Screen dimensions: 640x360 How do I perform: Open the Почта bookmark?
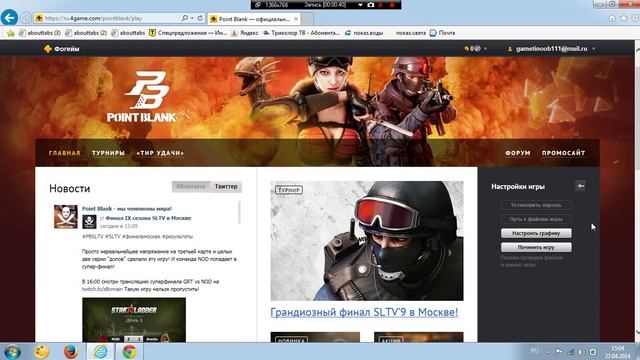(x=442, y=33)
